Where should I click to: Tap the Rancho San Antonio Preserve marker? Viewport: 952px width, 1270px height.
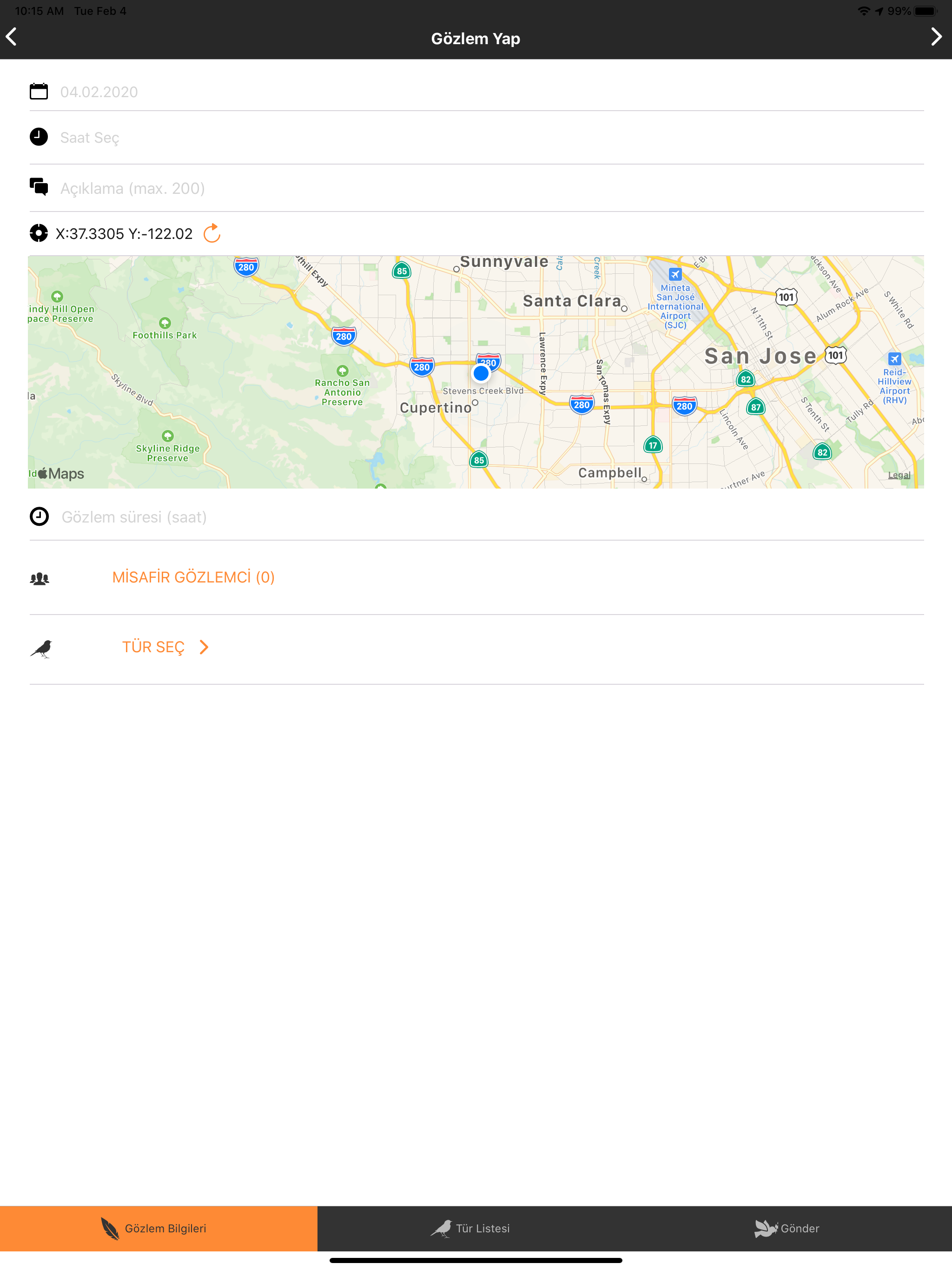coord(342,371)
